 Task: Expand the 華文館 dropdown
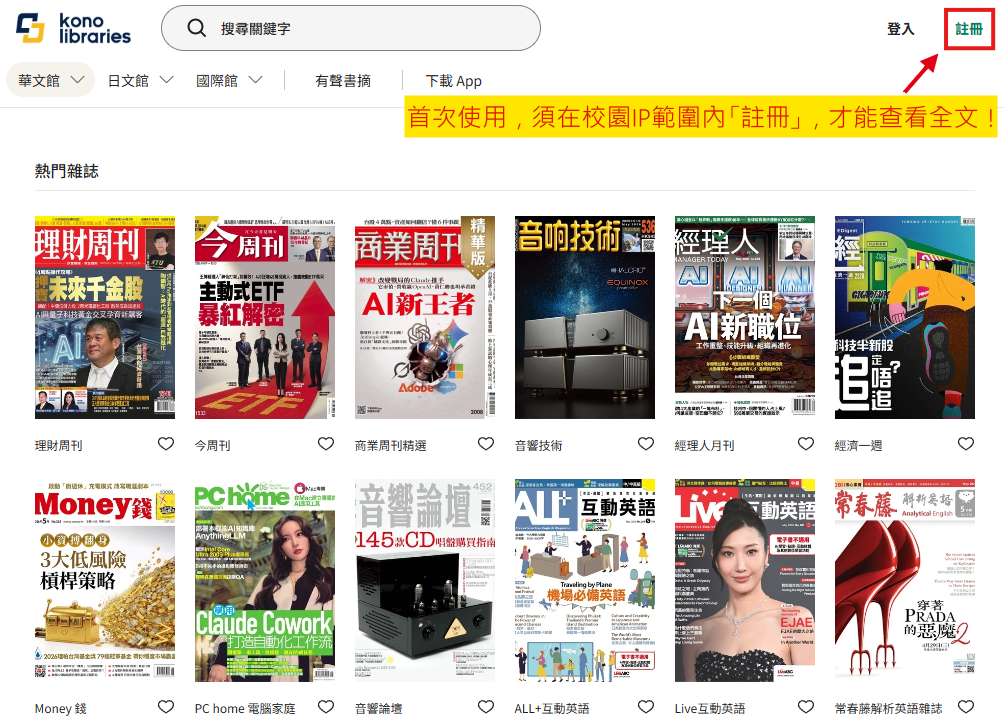click(51, 80)
